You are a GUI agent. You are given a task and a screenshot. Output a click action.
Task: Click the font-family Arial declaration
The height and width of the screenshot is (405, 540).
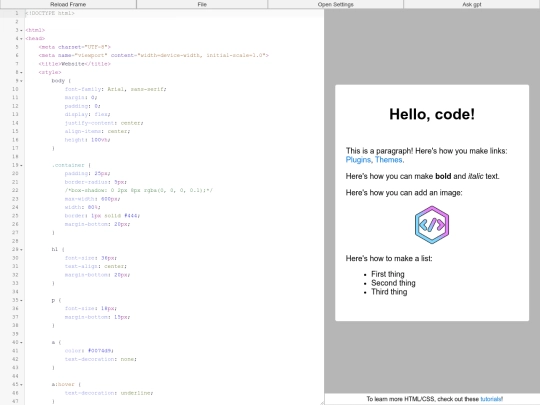click(x=115, y=89)
